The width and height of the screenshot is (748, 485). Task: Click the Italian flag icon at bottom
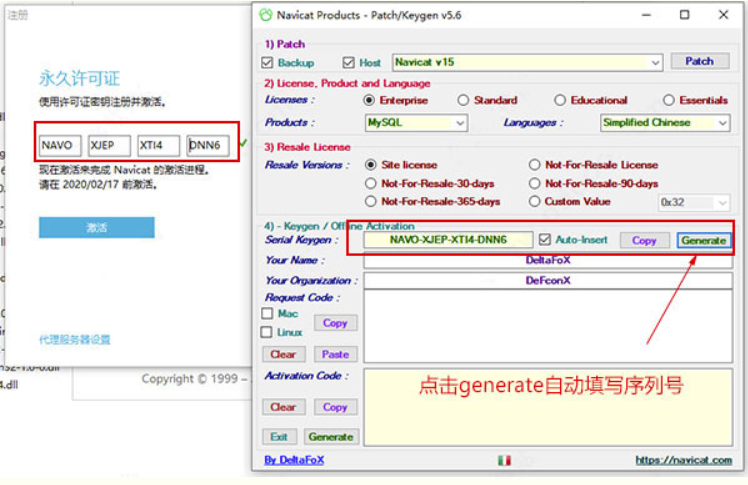click(504, 460)
